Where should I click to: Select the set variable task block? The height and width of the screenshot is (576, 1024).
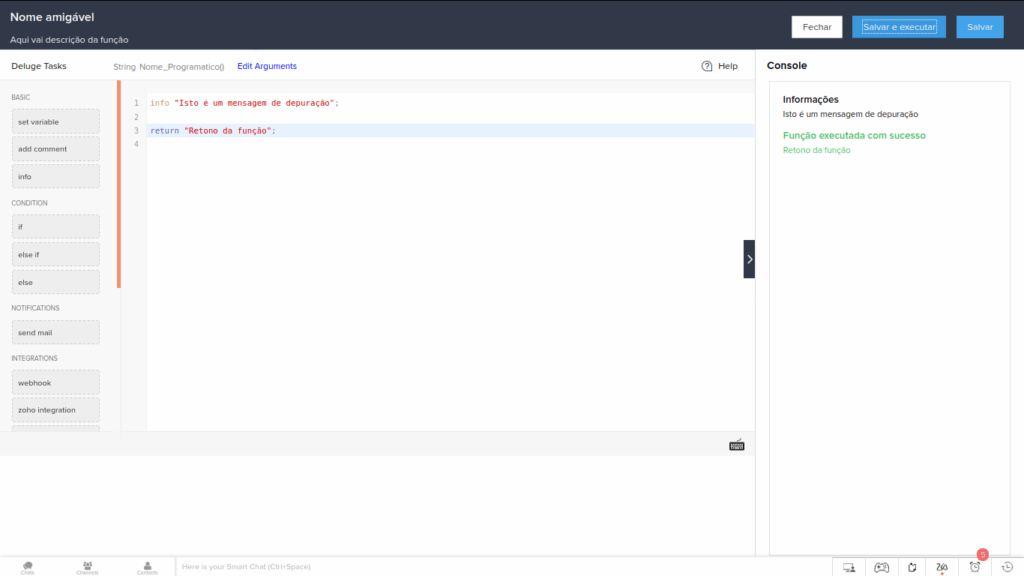tap(56, 121)
